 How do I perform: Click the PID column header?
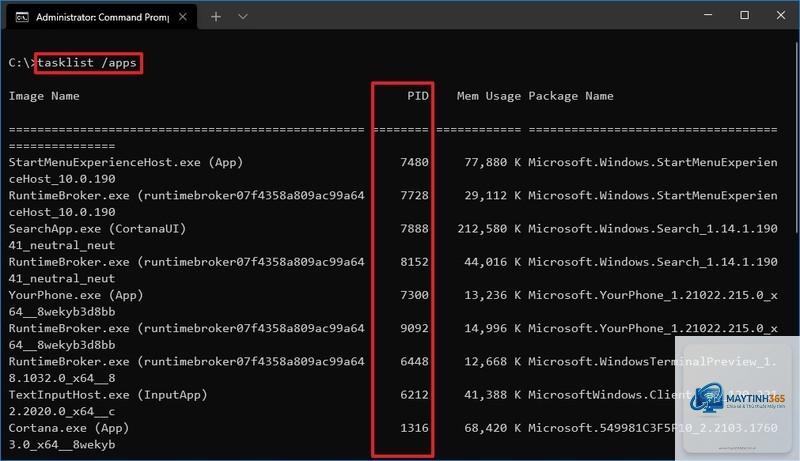418,96
